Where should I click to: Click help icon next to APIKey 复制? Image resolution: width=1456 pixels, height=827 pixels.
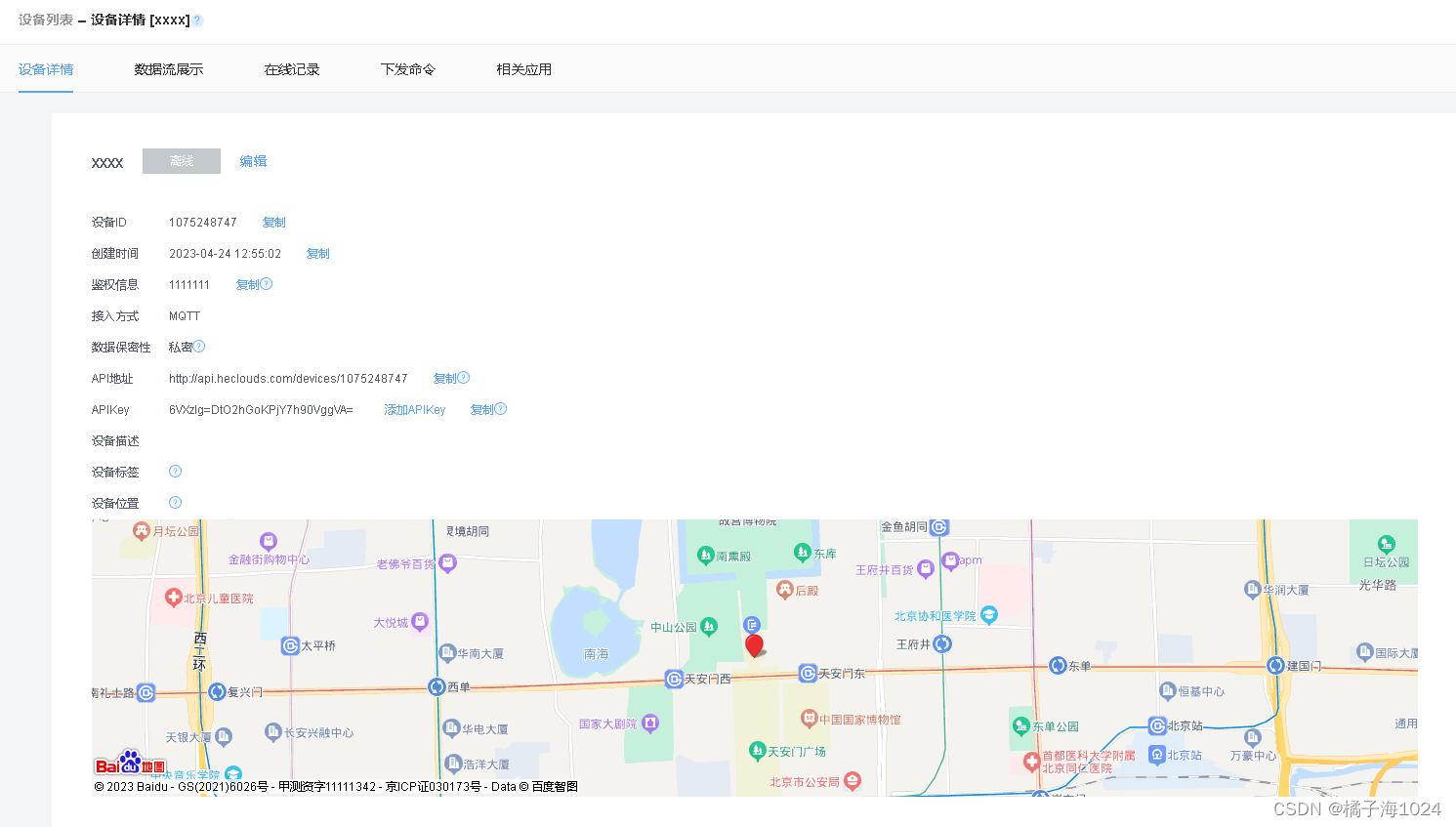tap(501, 409)
